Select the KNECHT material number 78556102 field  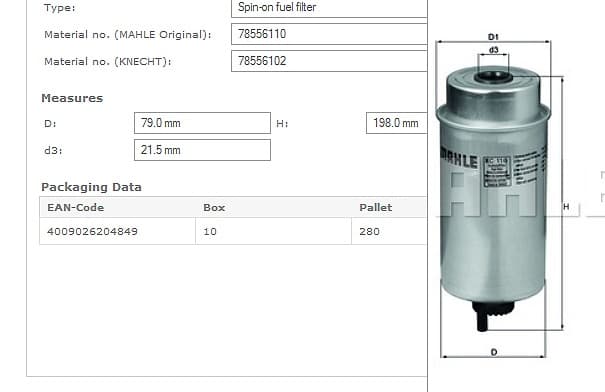tap(329, 61)
